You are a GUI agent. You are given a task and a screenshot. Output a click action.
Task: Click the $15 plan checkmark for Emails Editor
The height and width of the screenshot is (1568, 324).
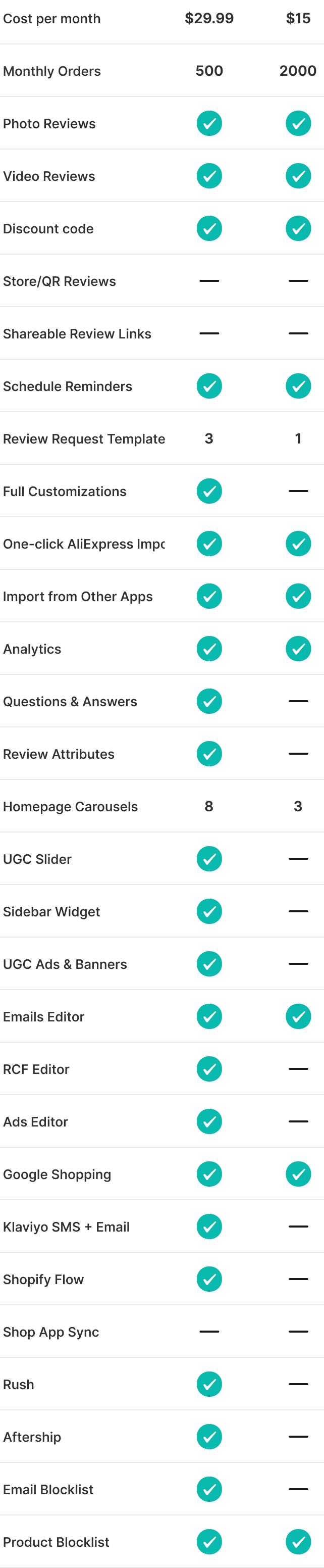298,1016
